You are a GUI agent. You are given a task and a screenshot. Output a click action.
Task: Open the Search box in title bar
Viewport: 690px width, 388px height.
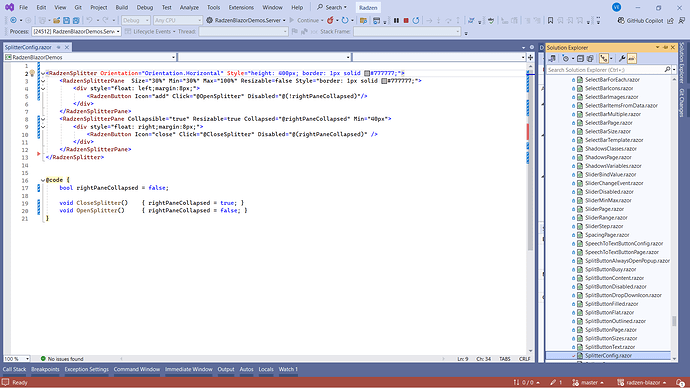tap(332, 7)
